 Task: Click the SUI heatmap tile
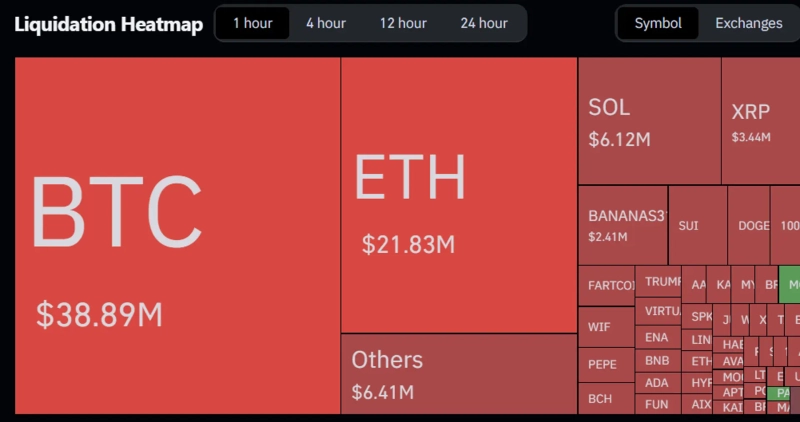click(696, 225)
